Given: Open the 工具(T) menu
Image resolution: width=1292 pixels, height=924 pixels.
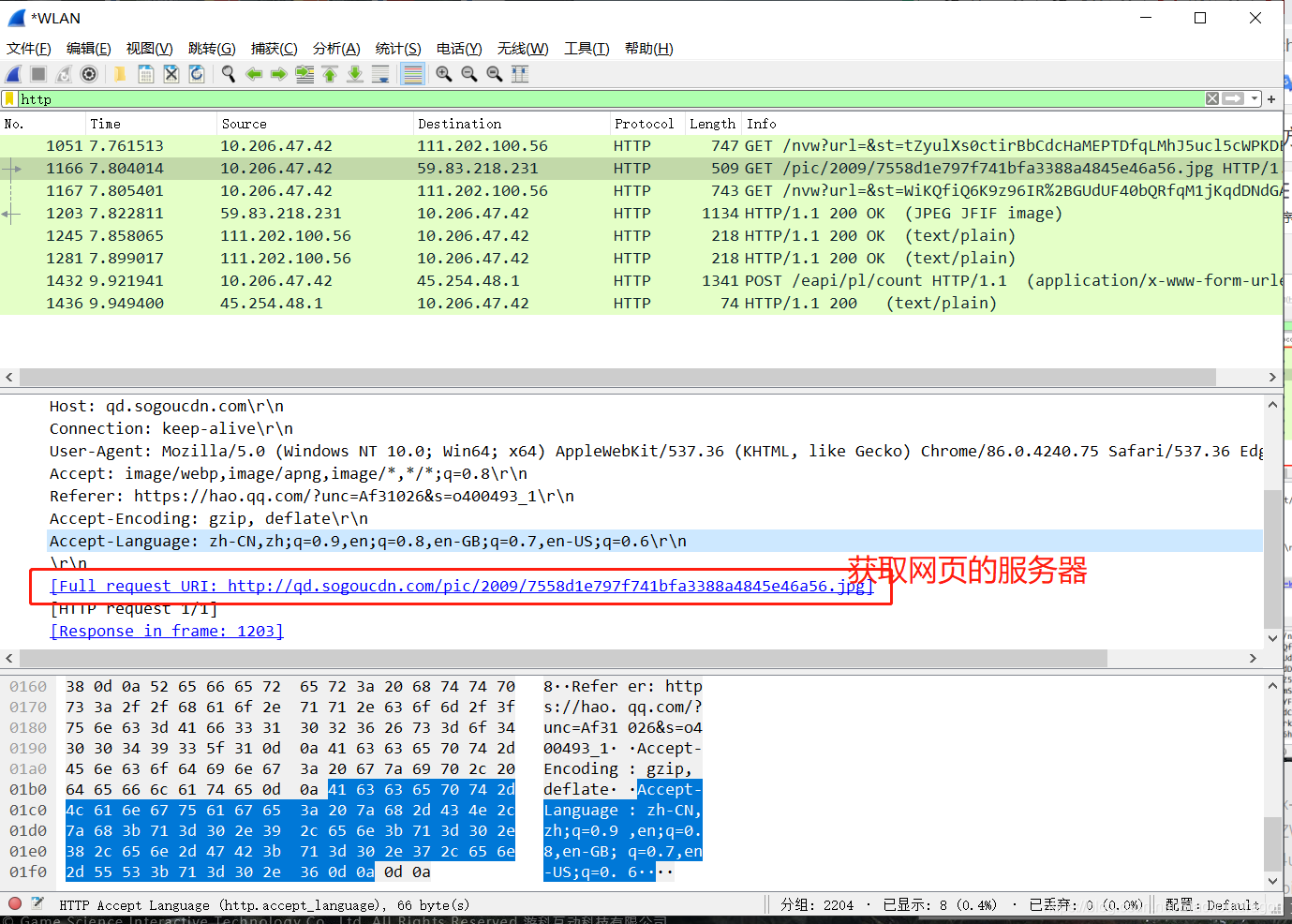Looking at the screenshot, I should click(587, 49).
